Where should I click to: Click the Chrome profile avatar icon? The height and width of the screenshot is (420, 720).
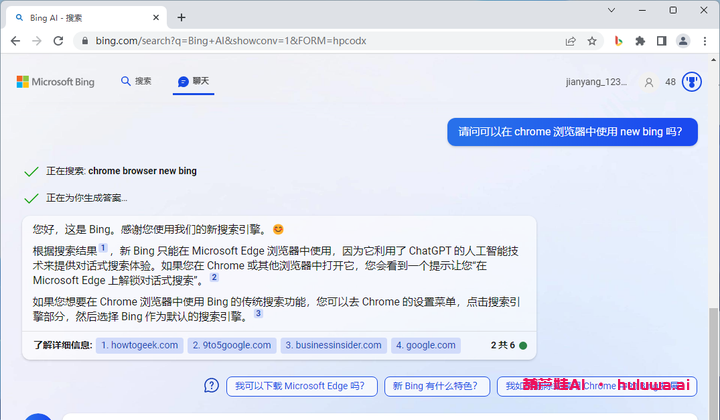point(682,41)
